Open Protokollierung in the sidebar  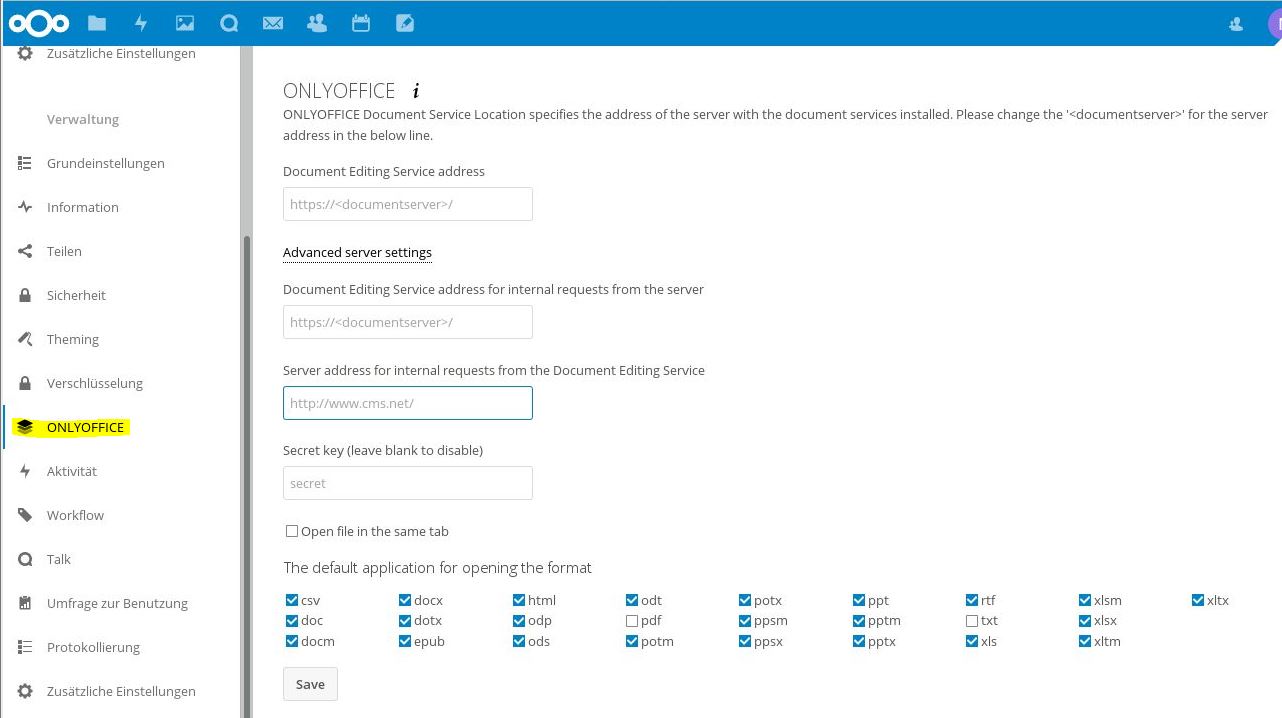click(x=93, y=647)
